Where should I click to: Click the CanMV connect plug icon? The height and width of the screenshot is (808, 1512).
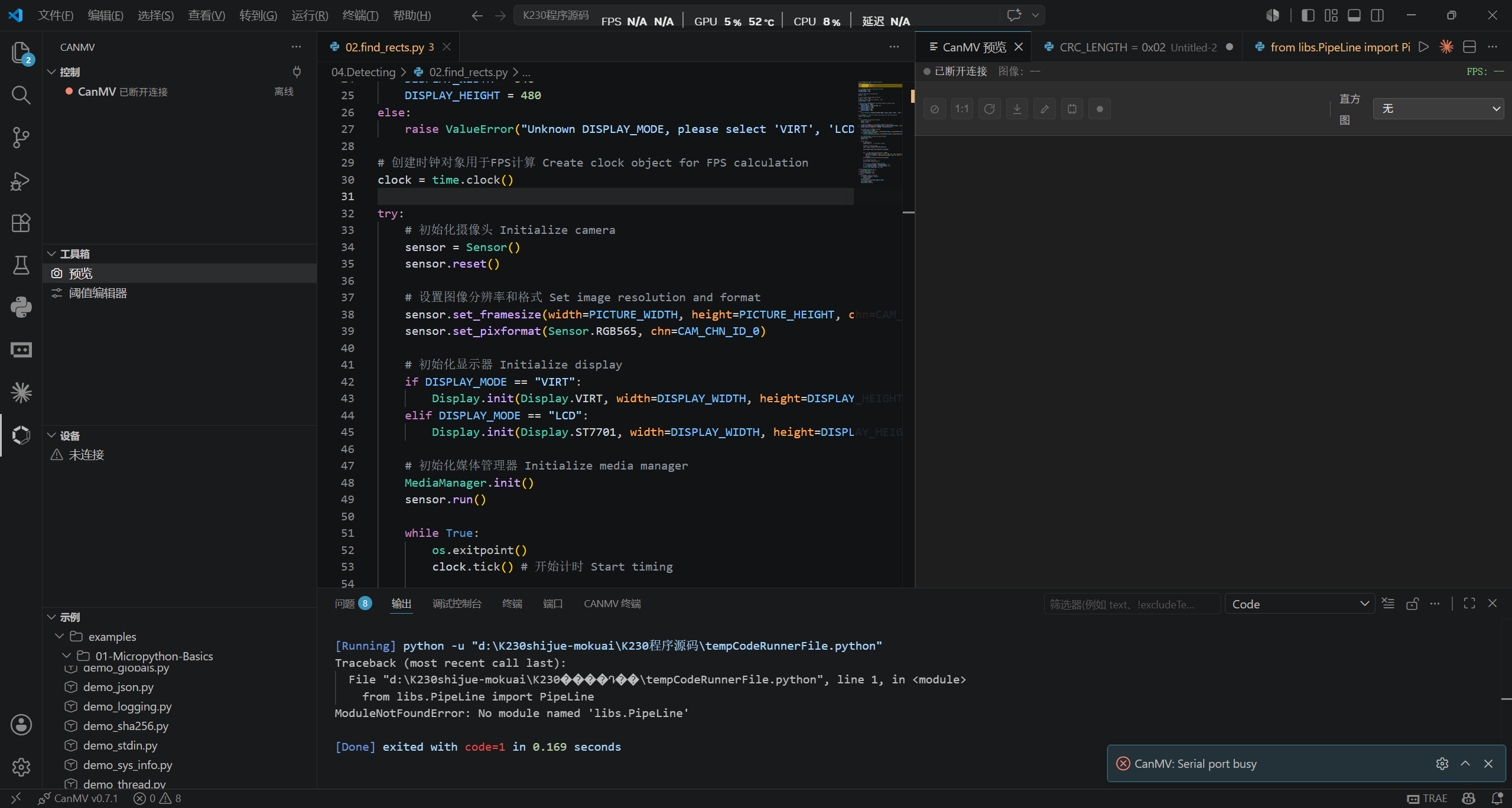pos(297,72)
